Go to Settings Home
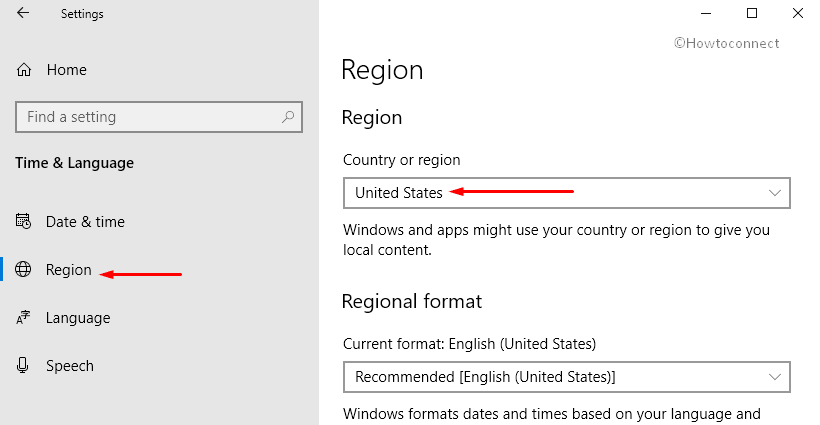Screen dimensions: 820x425 point(66,70)
